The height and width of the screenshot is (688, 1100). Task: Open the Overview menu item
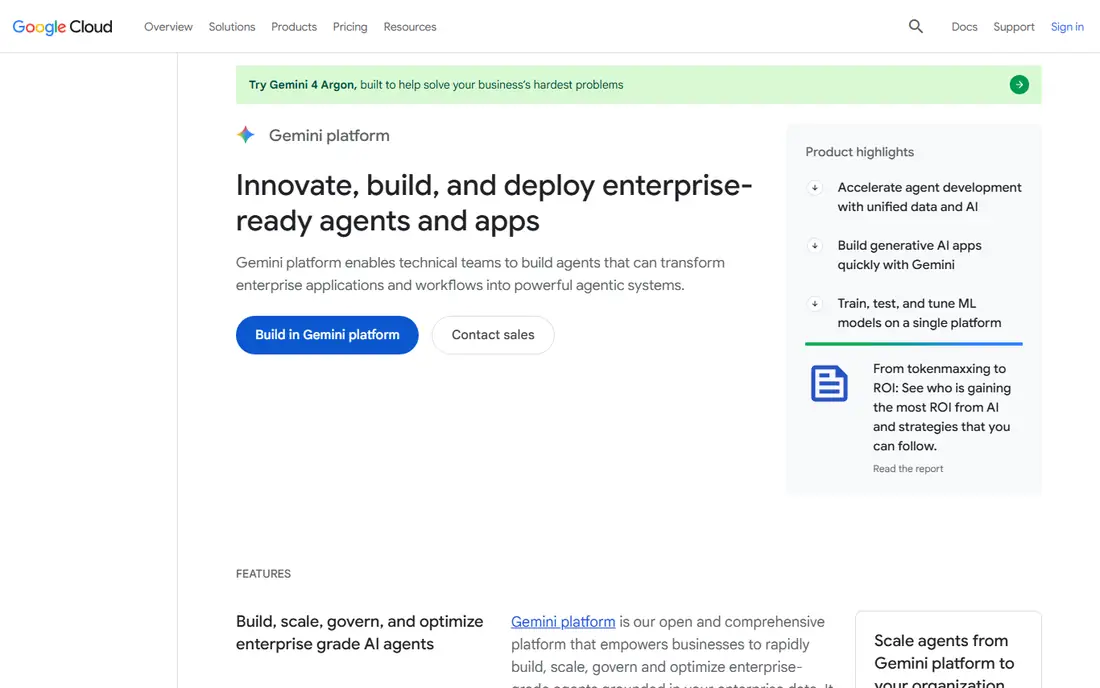[x=168, y=27]
